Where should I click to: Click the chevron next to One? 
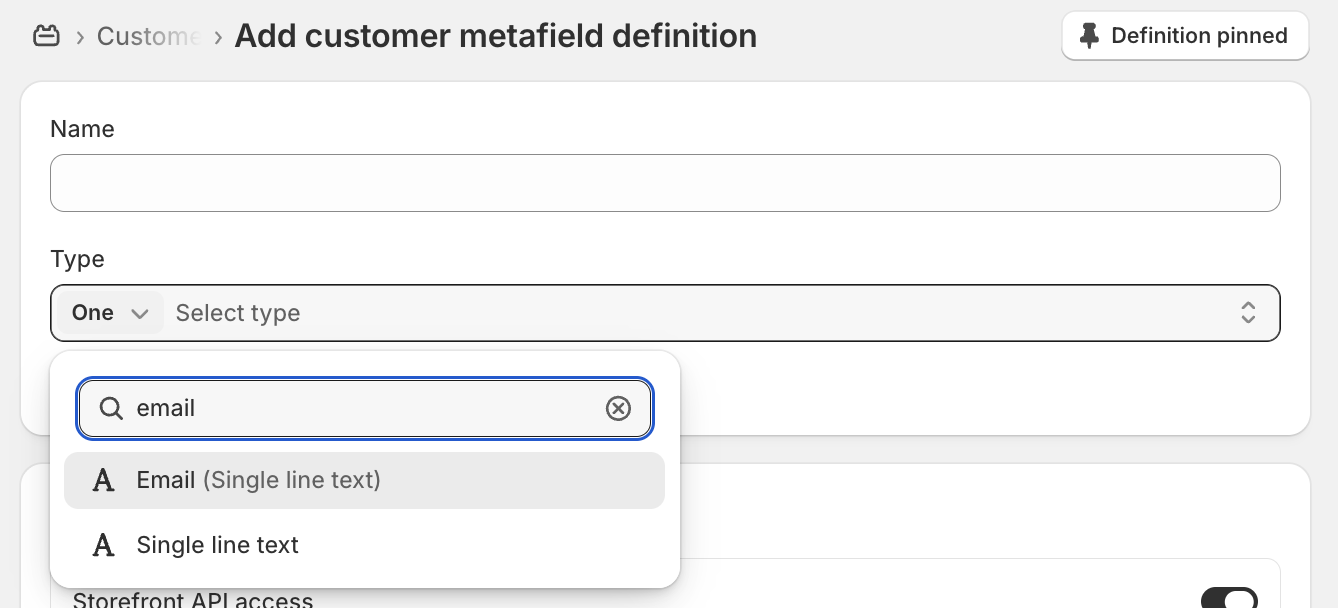coord(140,313)
